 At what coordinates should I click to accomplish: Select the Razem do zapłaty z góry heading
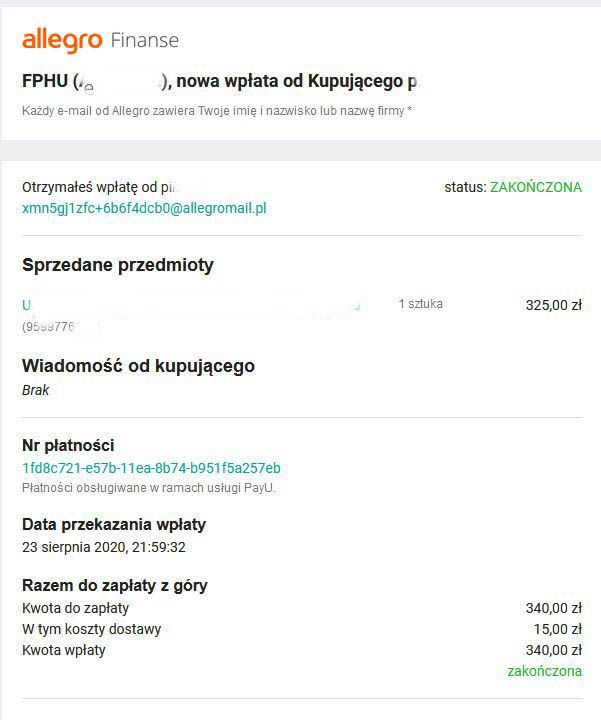115,586
